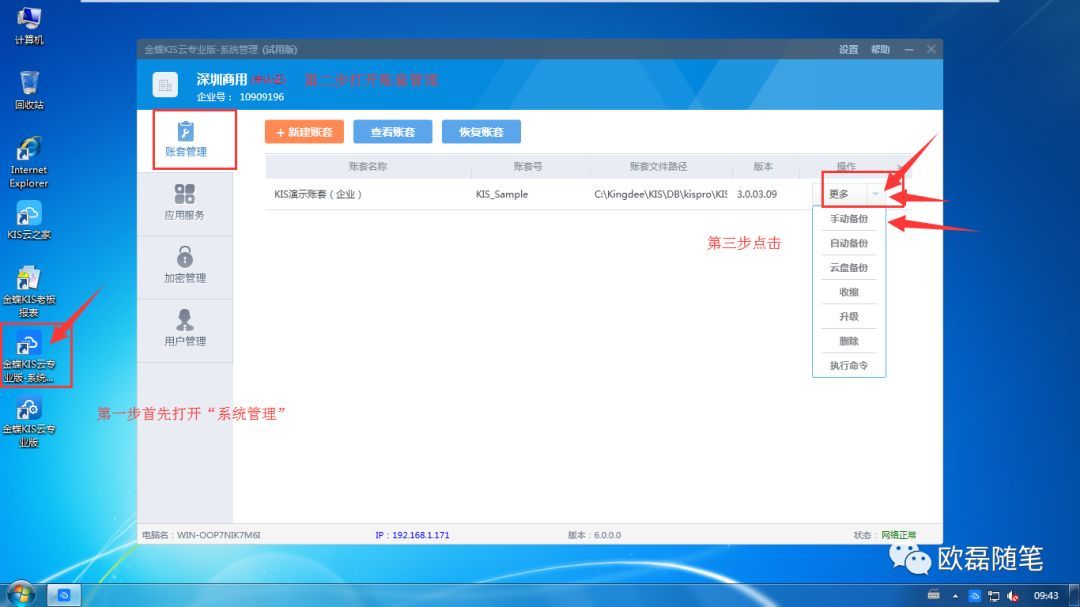The width and height of the screenshot is (1080, 607).
Task: Click the KIS cloud tray icon
Action: 974,596
